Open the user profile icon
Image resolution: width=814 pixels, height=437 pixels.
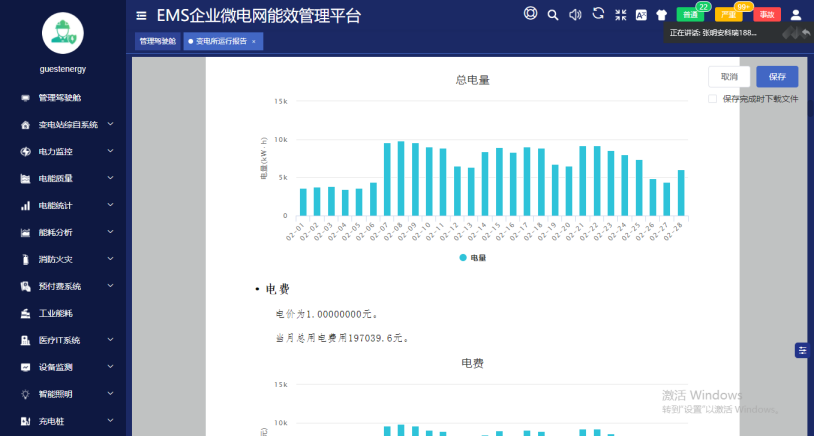tap(796, 15)
